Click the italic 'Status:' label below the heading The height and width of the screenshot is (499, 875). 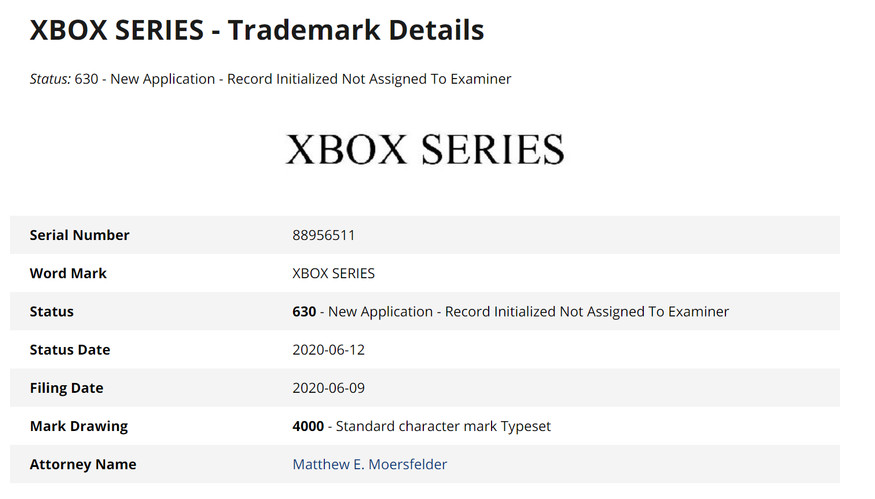50,79
